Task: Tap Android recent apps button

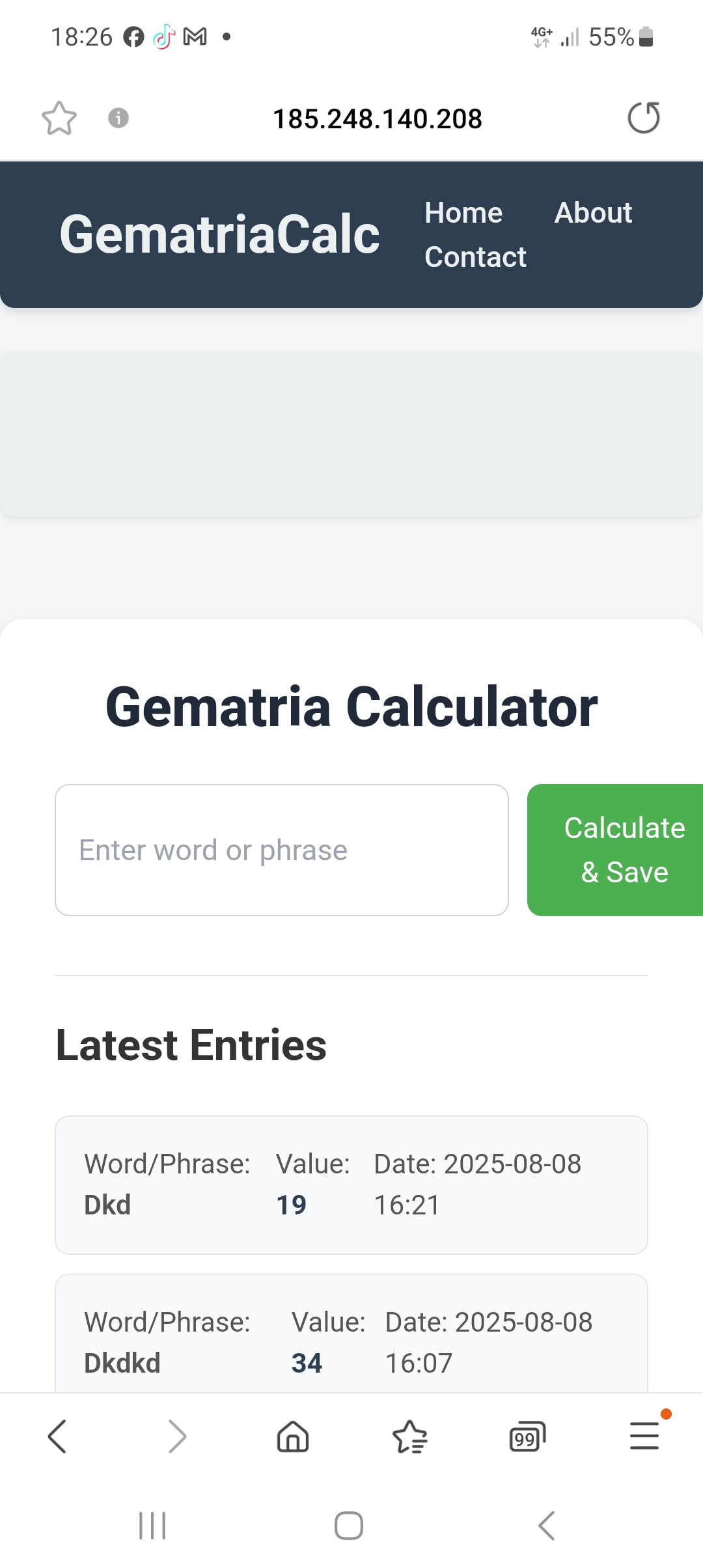Action: [x=152, y=1525]
